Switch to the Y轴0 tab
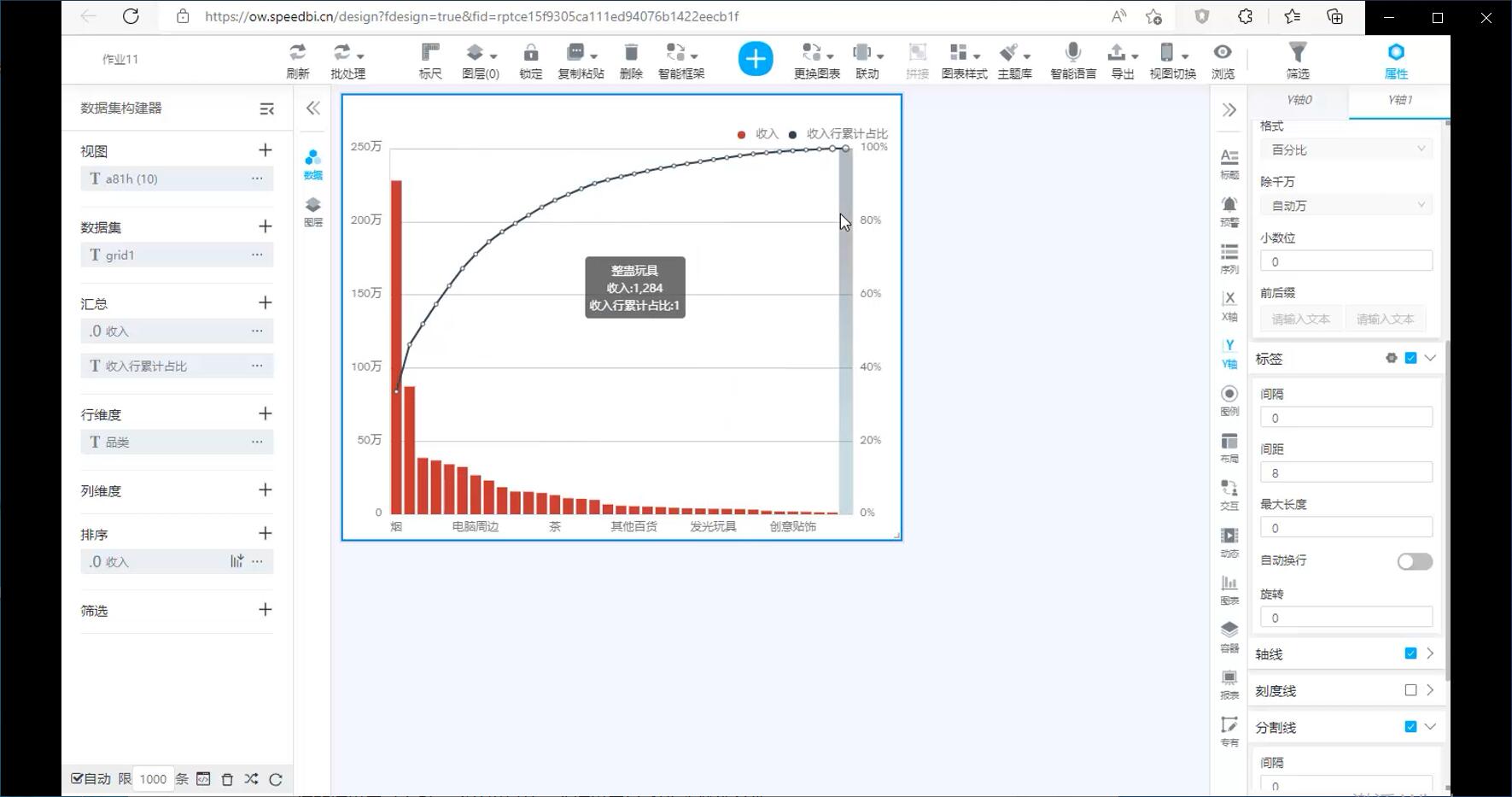1512x797 pixels. (1299, 100)
